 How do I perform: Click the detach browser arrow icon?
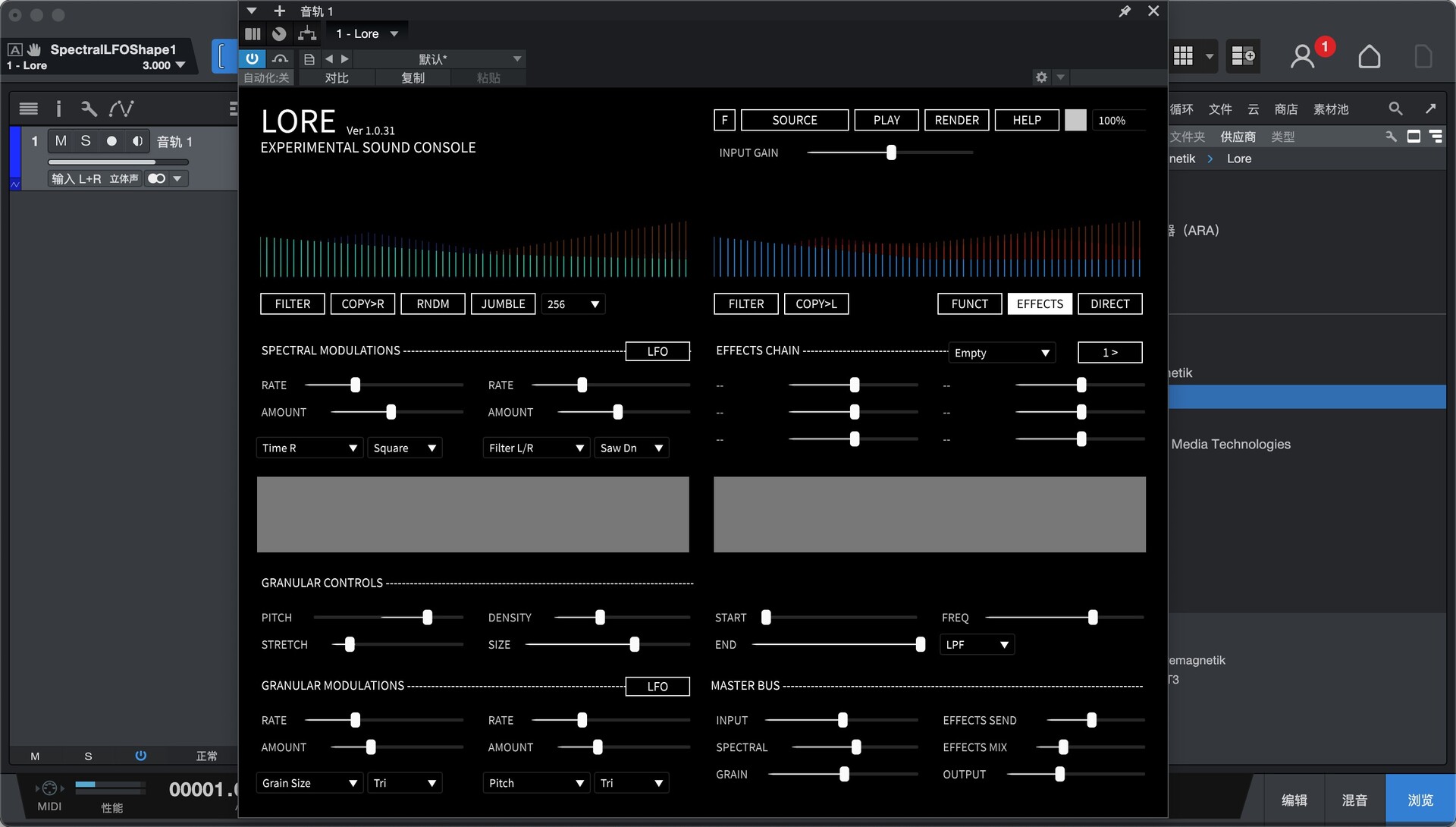click(1430, 108)
